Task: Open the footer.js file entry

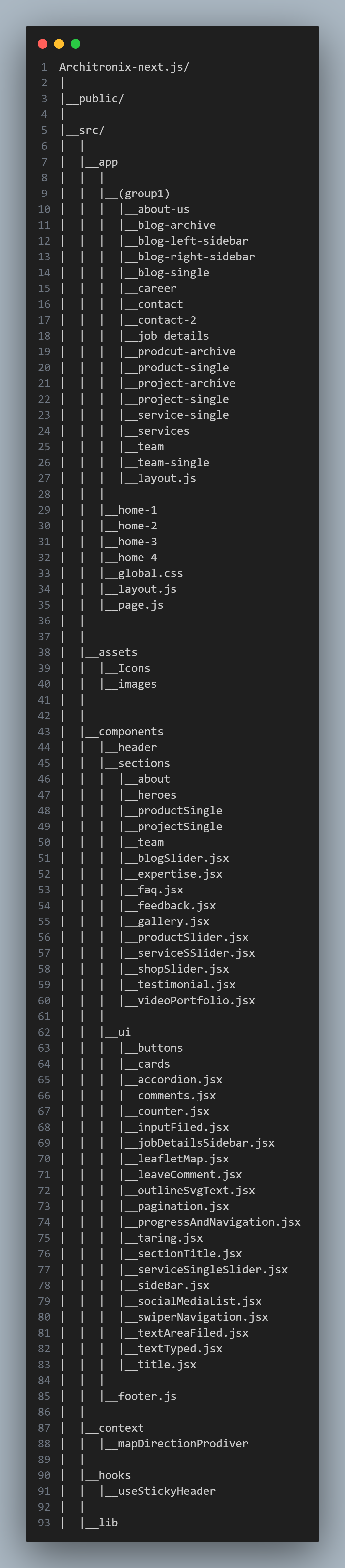Action: (x=147, y=1396)
